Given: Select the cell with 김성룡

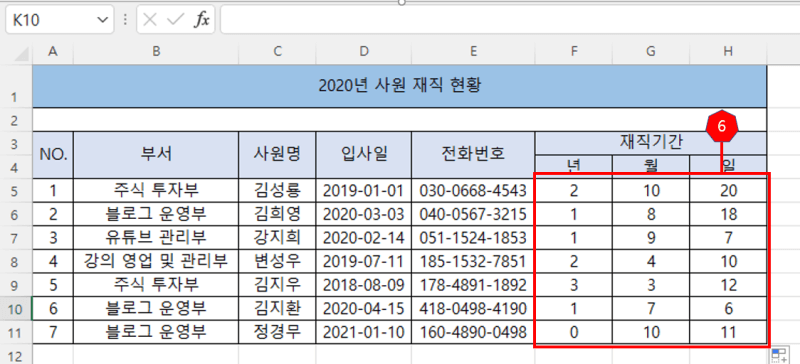Looking at the screenshot, I should 277,190.
